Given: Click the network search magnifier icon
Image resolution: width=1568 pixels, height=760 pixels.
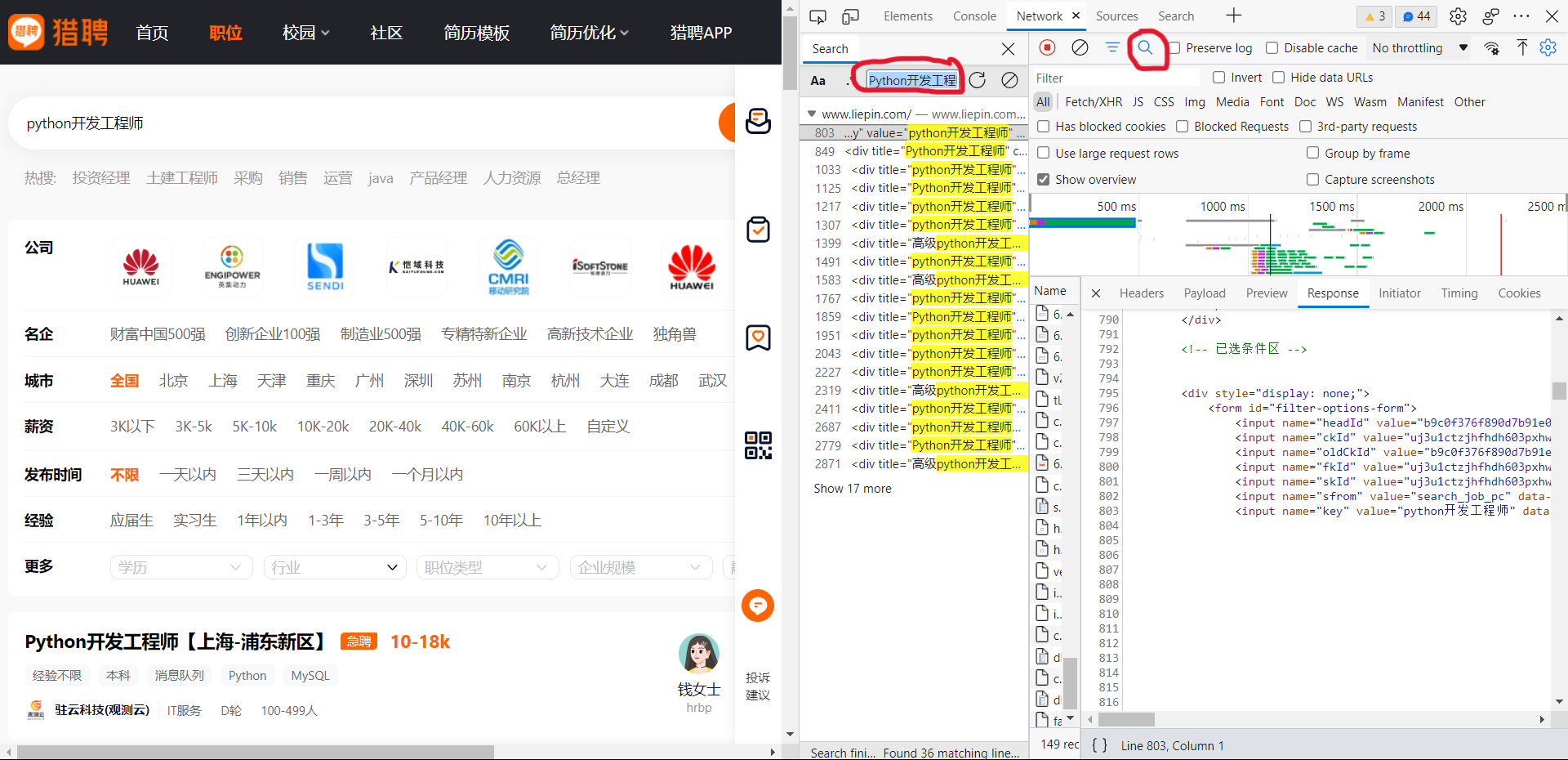Looking at the screenshot, I should (x=1145, y=47).
